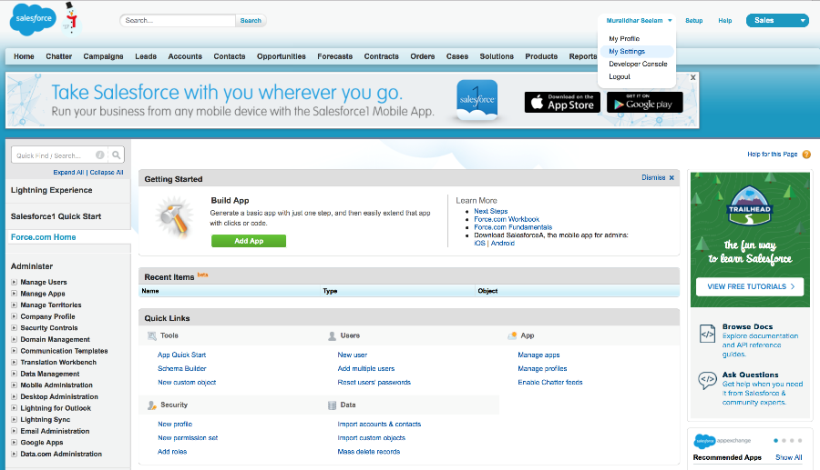Image resolution: width=820 pixels, height=470 pixels.
Task: Open the Campaigns tab
Action: coord(103,56)
